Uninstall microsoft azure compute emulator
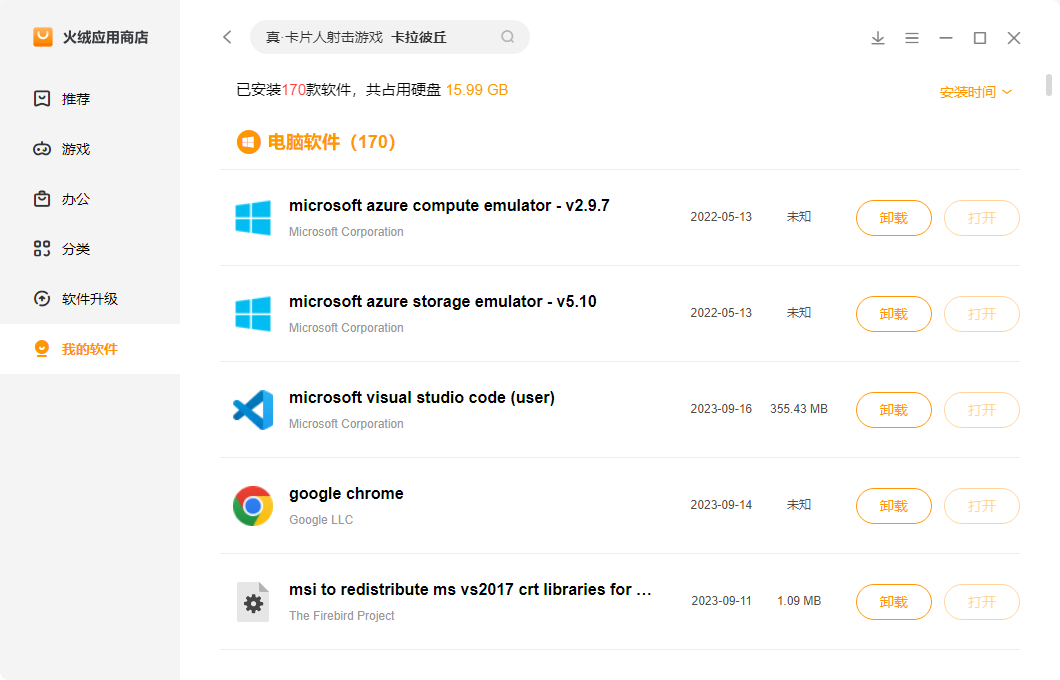 (x=894, y=218)
